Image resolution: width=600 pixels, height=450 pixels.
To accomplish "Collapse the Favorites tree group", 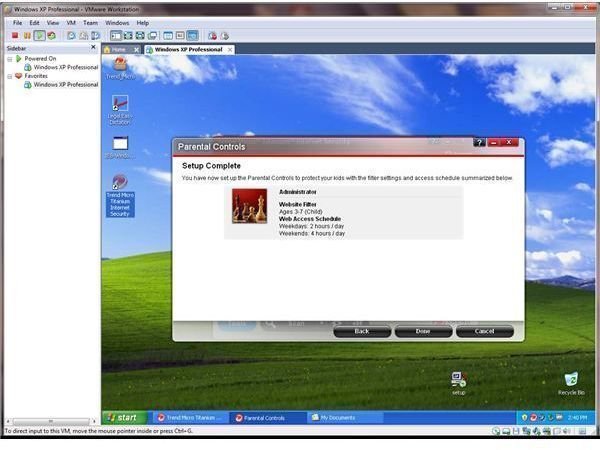I will click(x=10, y=76).
